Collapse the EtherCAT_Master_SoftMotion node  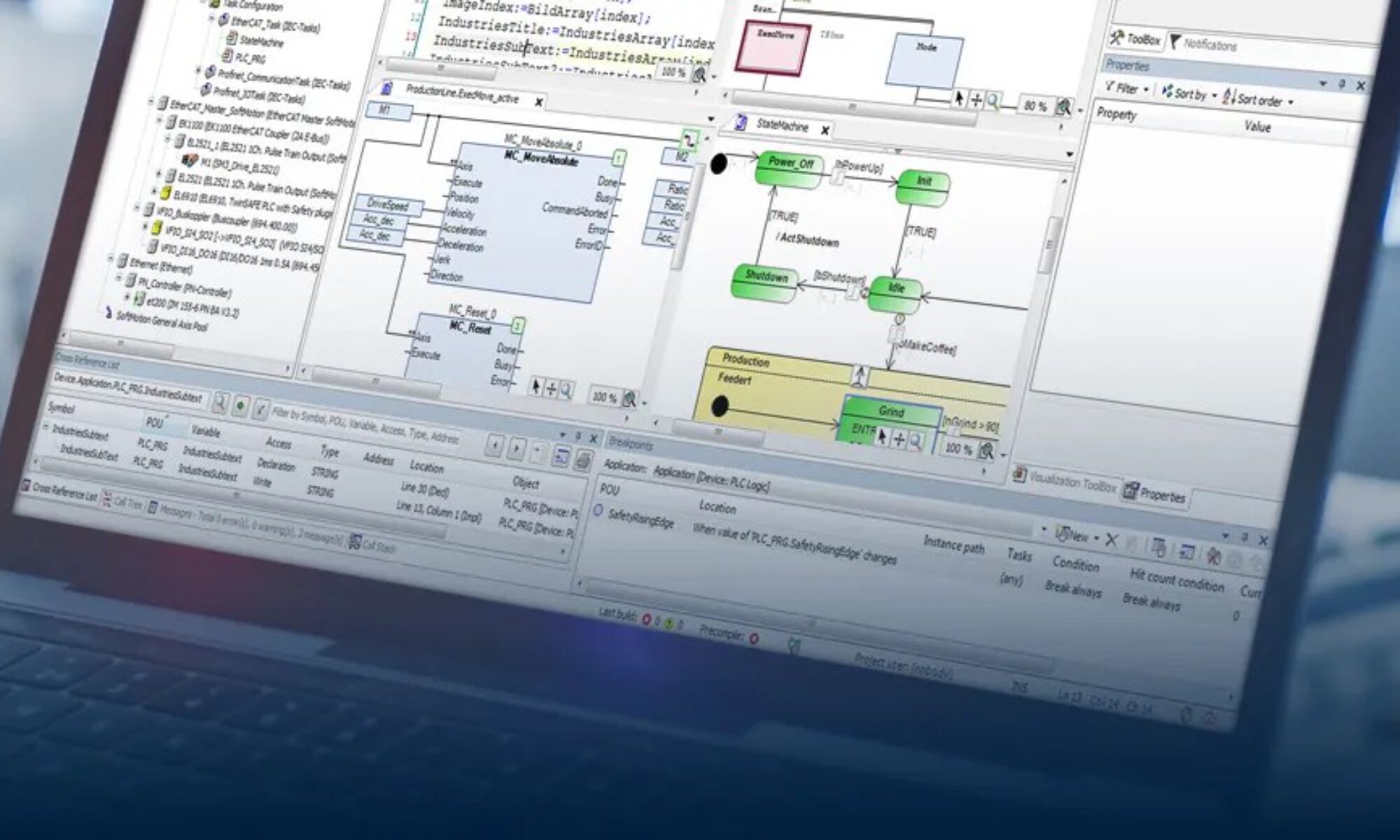(151, 102)
